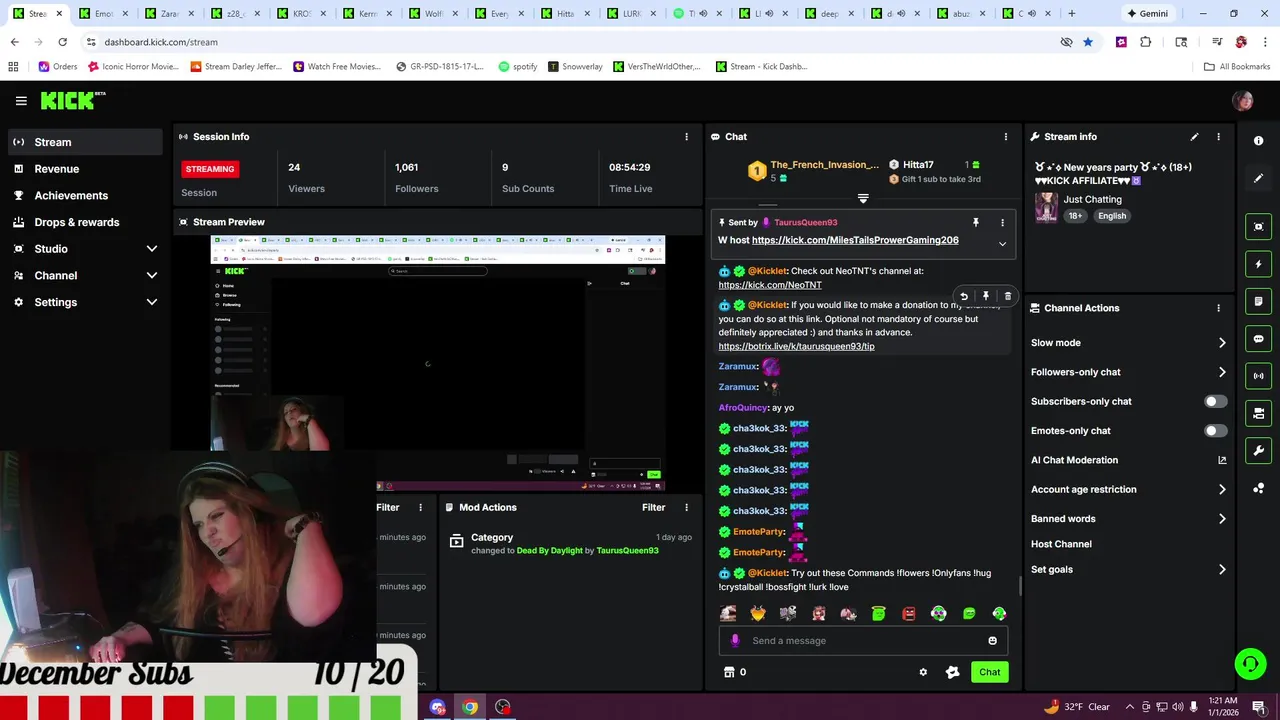Click the Kick logo

(x=72, y=100)
